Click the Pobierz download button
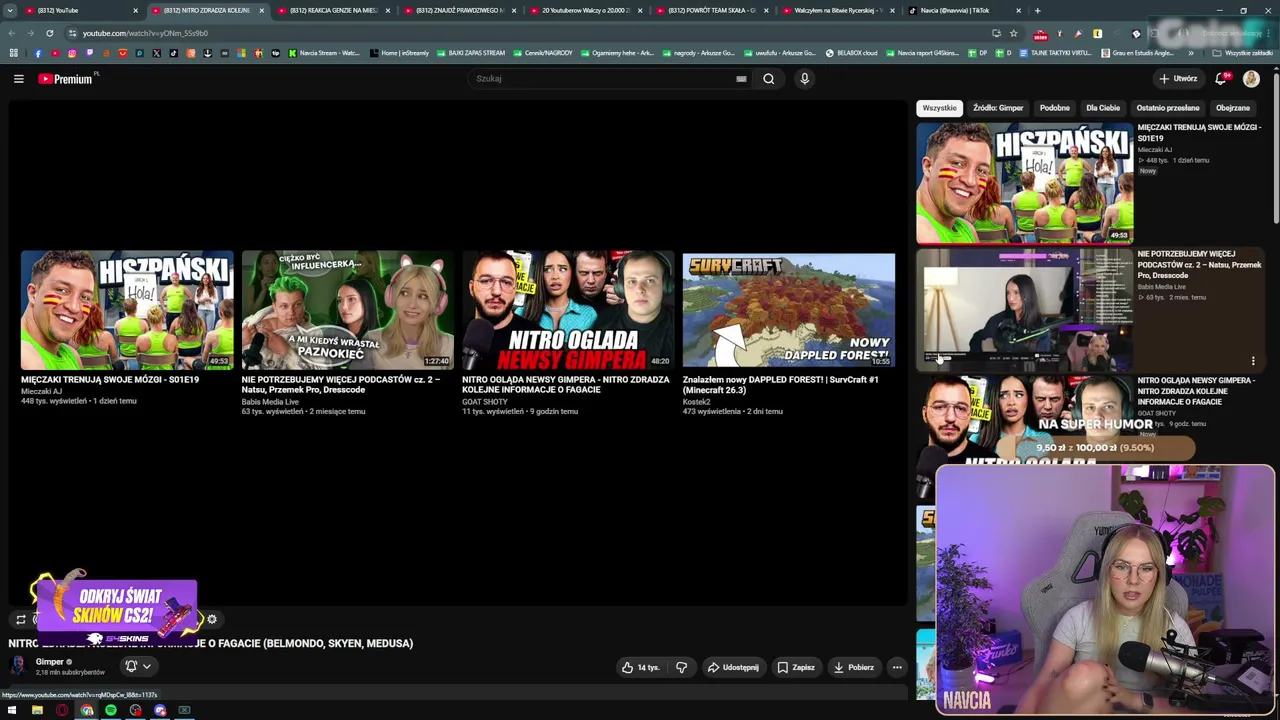Viewport: 1280px width, 720px height. pyautogui.click(x=854, y=667)
